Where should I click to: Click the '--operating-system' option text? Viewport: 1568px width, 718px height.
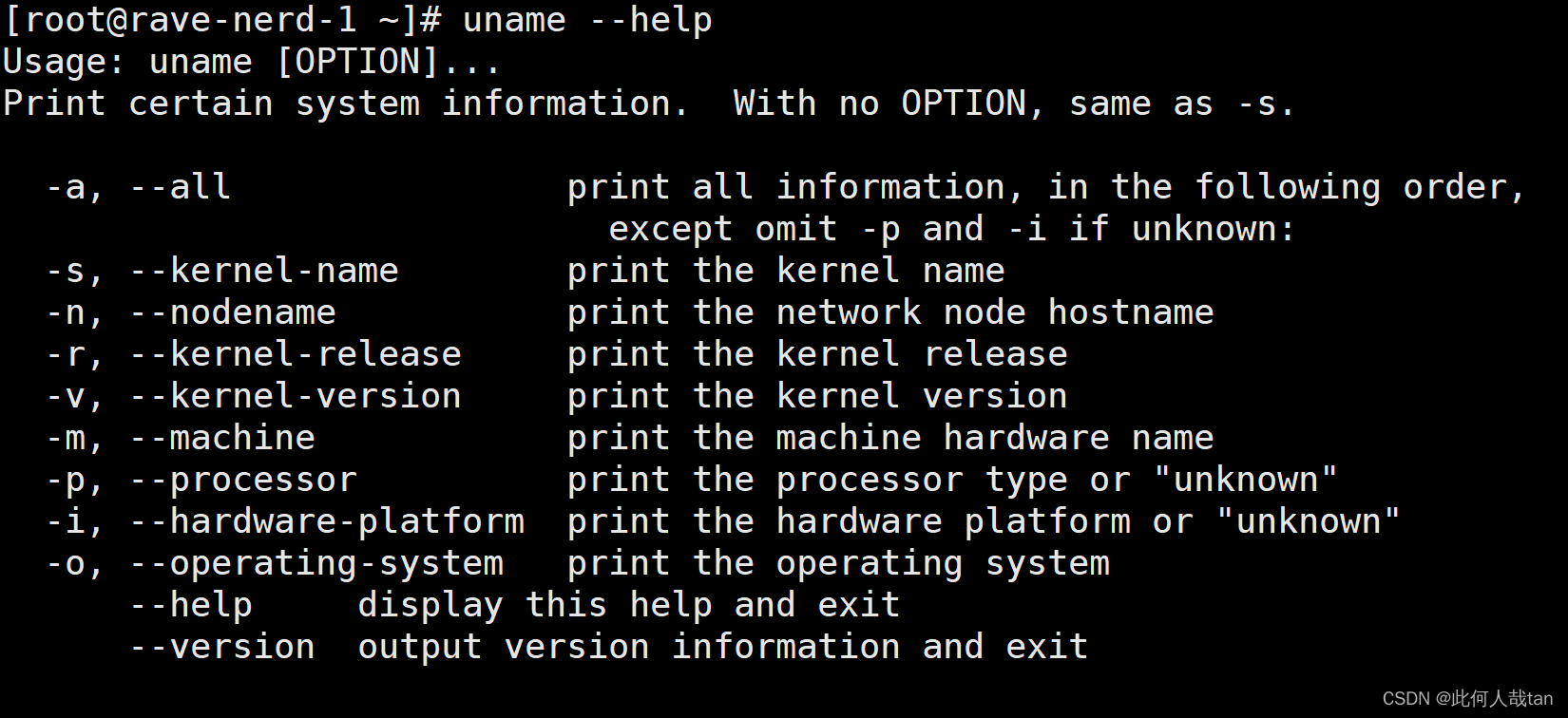click(316, 563)
